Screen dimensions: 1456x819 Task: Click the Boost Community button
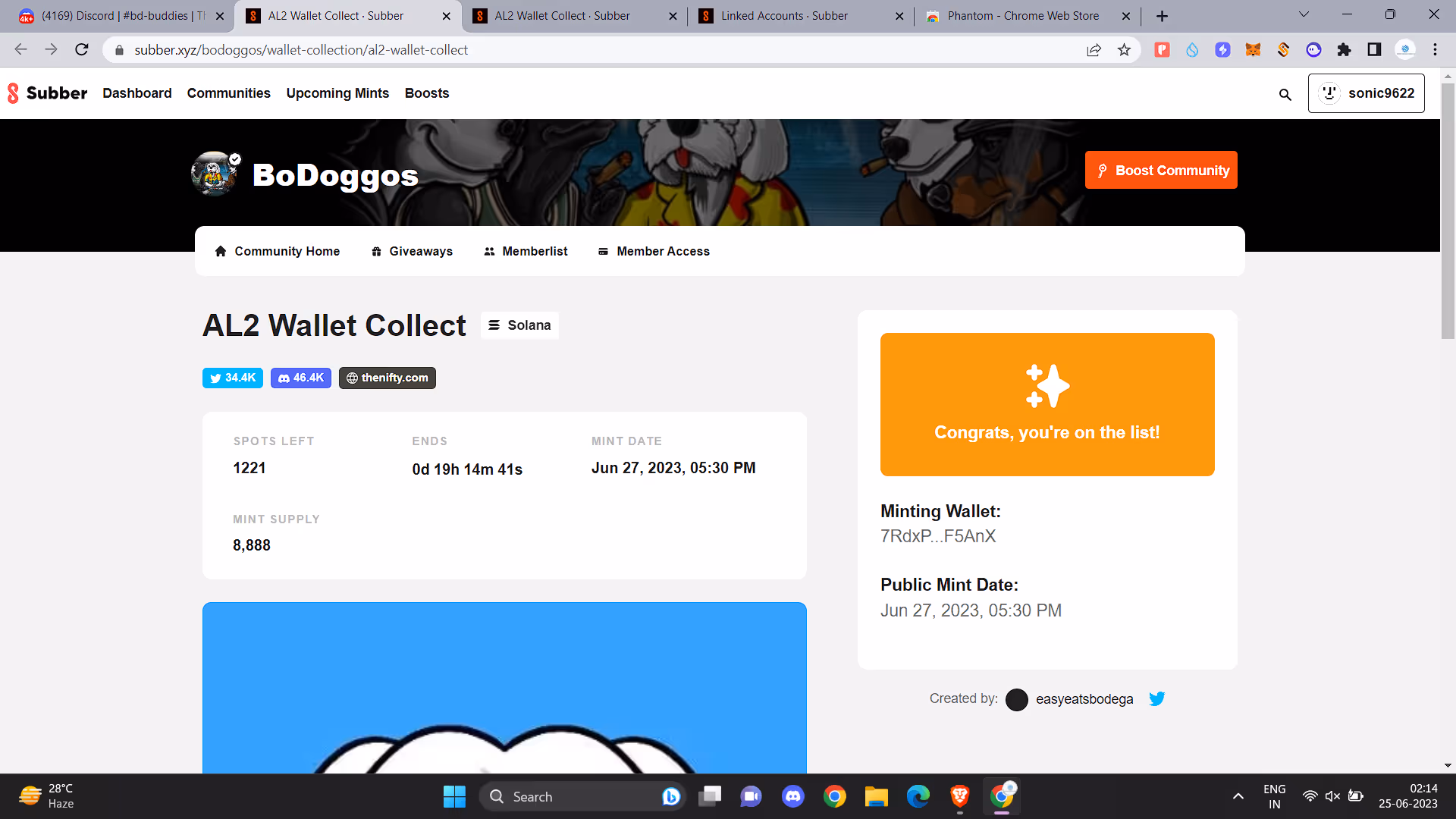1160,171
